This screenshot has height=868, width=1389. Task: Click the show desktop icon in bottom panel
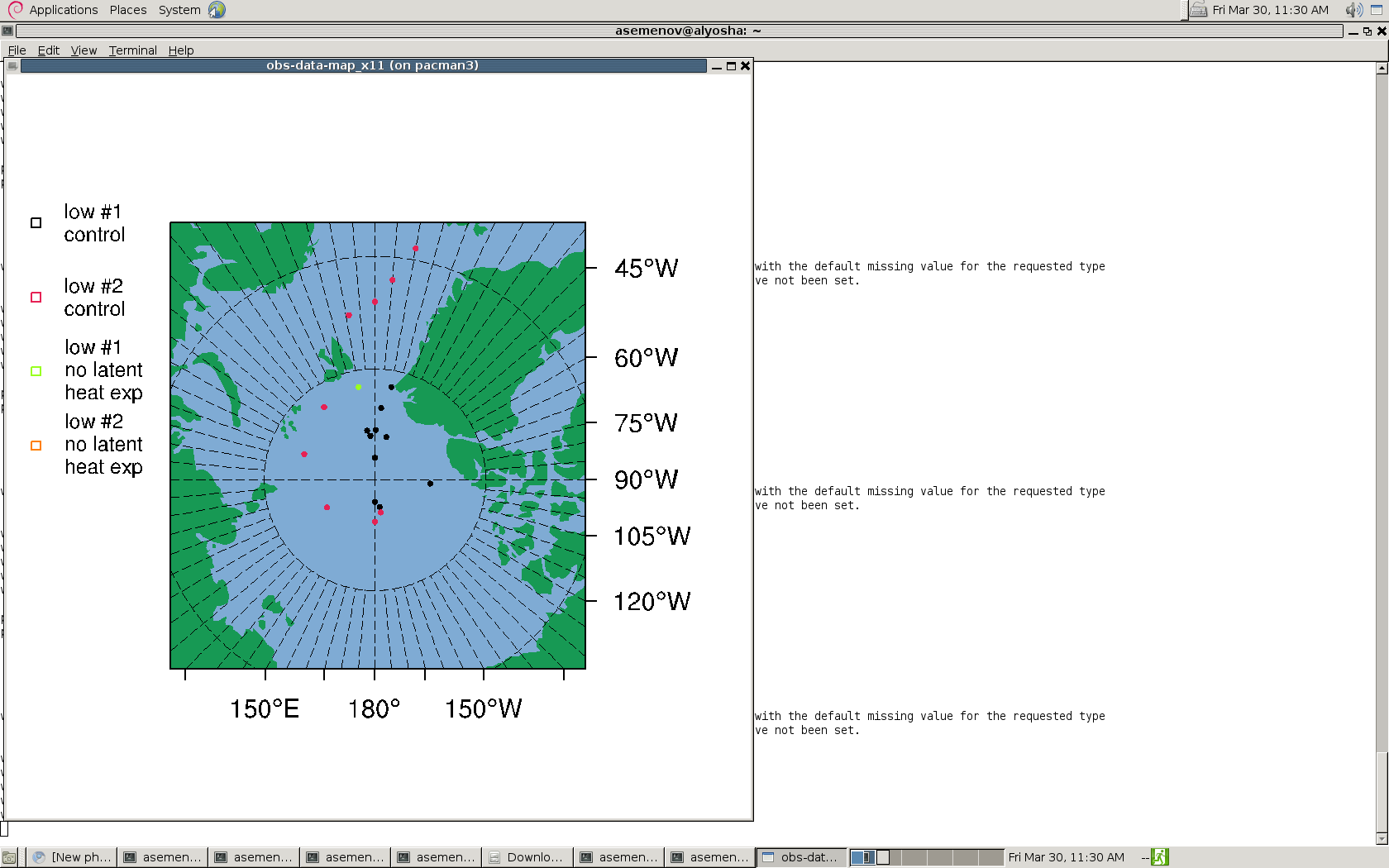(x=9, y=857)
